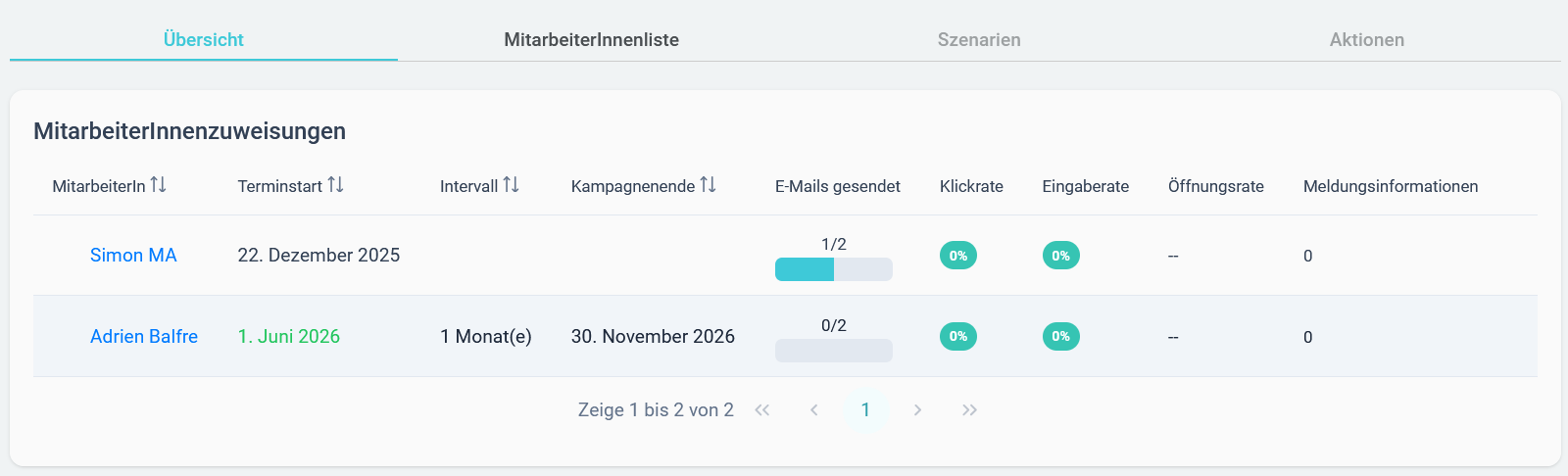Switch to the Übersicht tab
Image resolution: width=1568 pixels, height=476 pixels.
204,40
